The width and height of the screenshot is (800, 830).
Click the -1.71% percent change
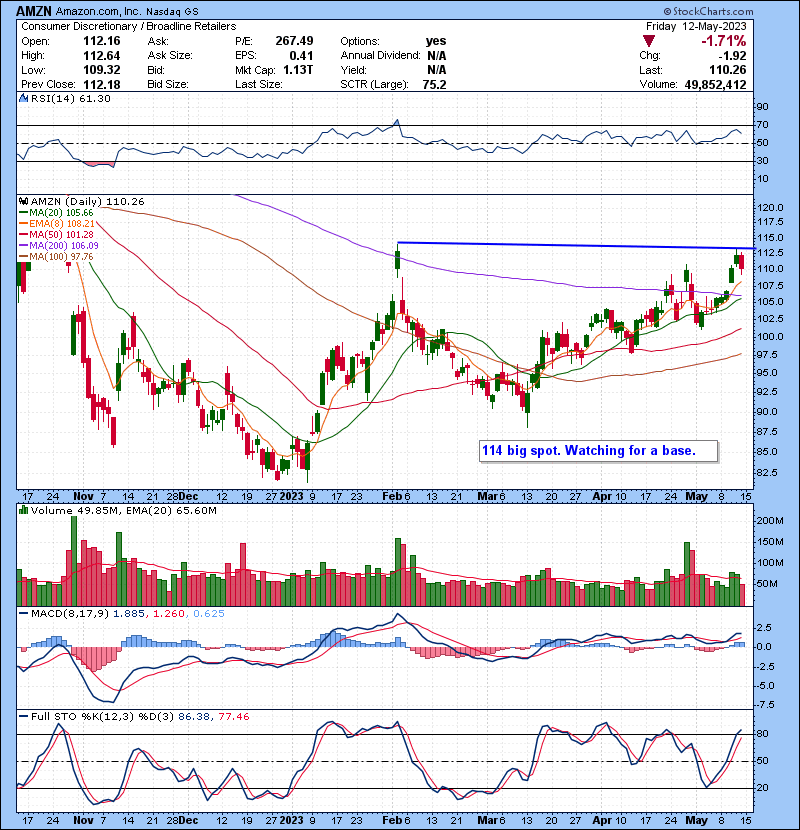pyautogui.click(x=723, y=41)
